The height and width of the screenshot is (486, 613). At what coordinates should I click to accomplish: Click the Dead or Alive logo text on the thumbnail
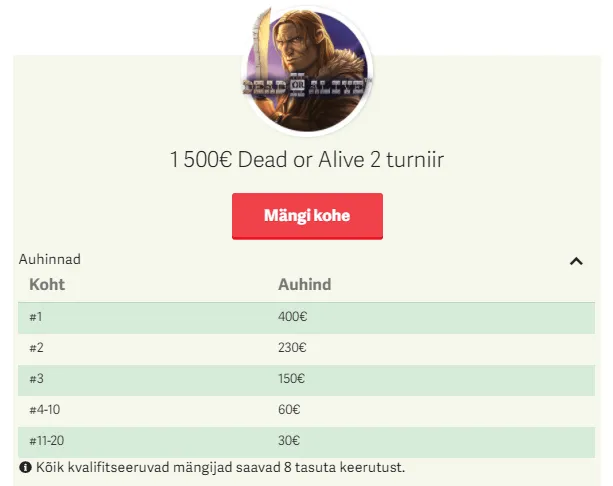tap(307, 86)
